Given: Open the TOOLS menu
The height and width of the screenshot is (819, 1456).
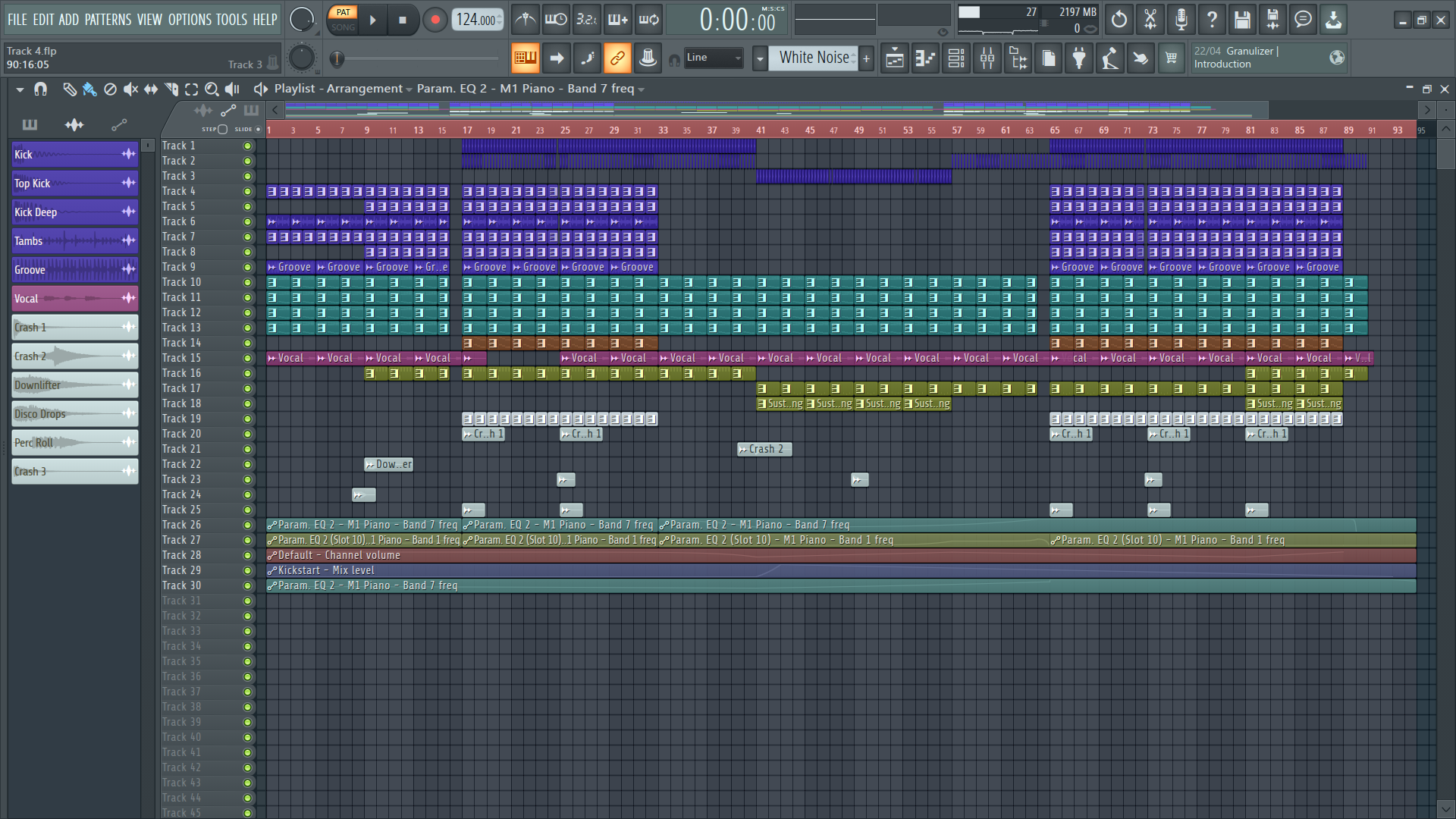Looking at the screenshot, I should click(x=231, y=20).
